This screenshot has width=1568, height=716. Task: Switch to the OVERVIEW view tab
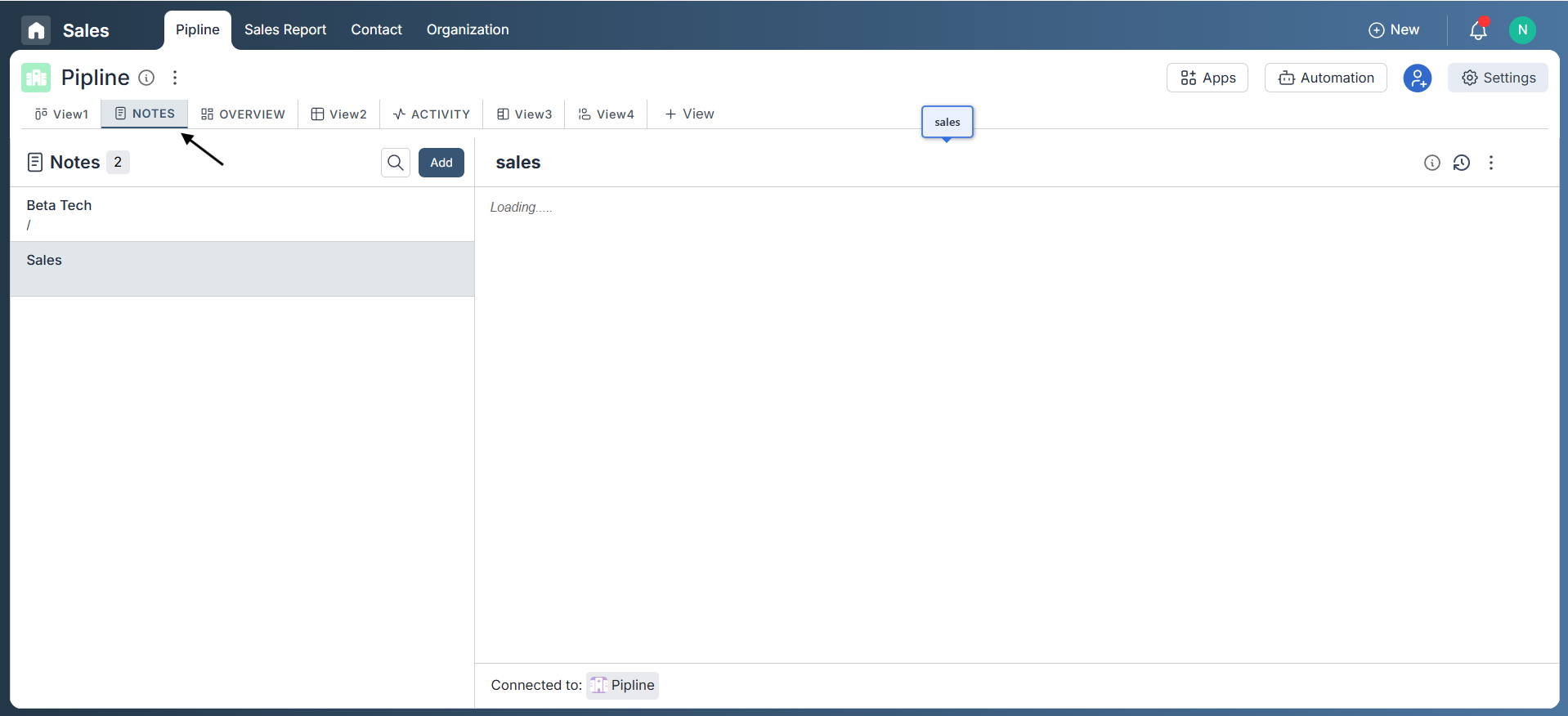[x=243, y=114]
